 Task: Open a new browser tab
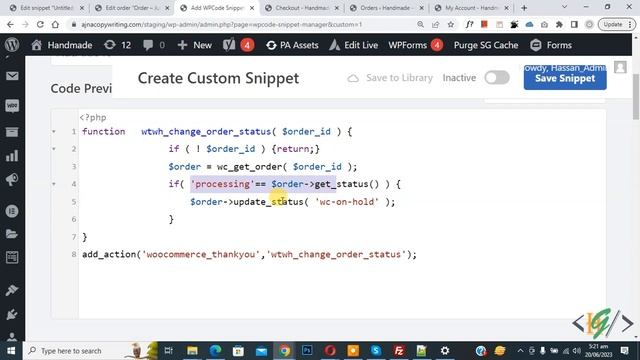[524, 8]
